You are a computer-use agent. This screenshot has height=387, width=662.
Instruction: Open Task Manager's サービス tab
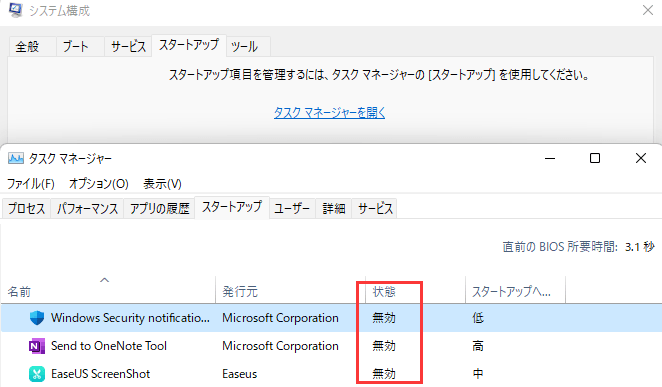point(375,208)
